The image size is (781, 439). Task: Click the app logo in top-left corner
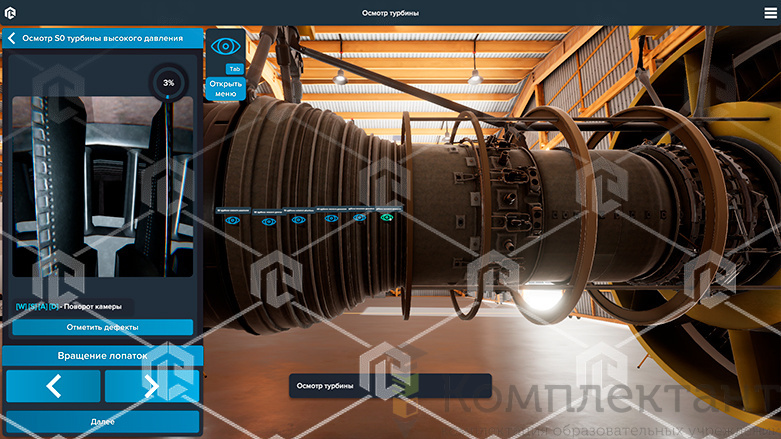(x=10, y=12)
